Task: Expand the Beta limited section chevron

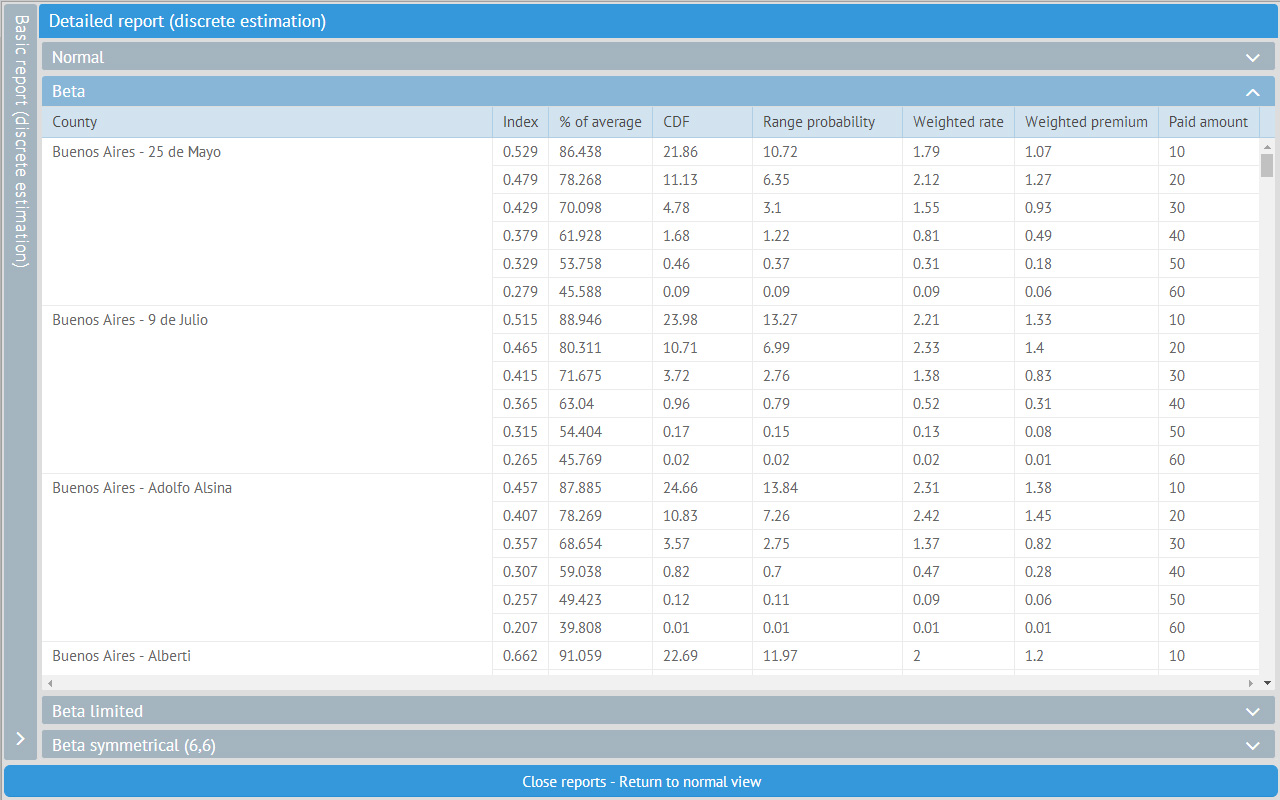Action: coord(1253,712)
